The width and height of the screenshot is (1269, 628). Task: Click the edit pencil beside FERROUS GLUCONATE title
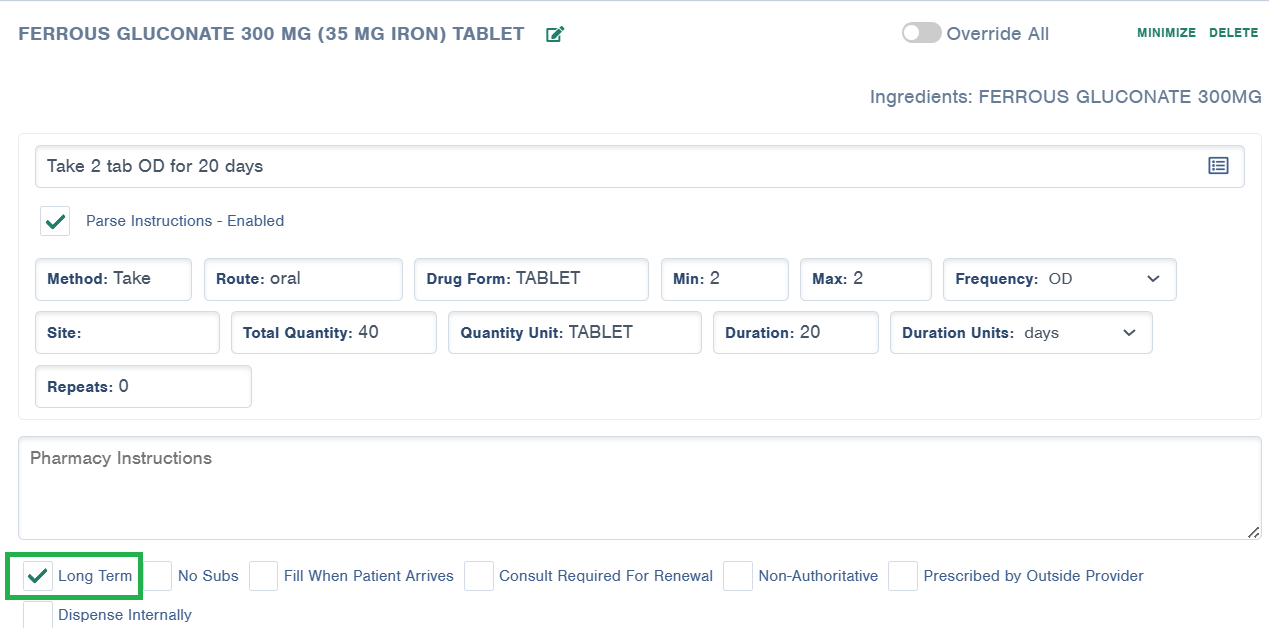pos(555,33)
